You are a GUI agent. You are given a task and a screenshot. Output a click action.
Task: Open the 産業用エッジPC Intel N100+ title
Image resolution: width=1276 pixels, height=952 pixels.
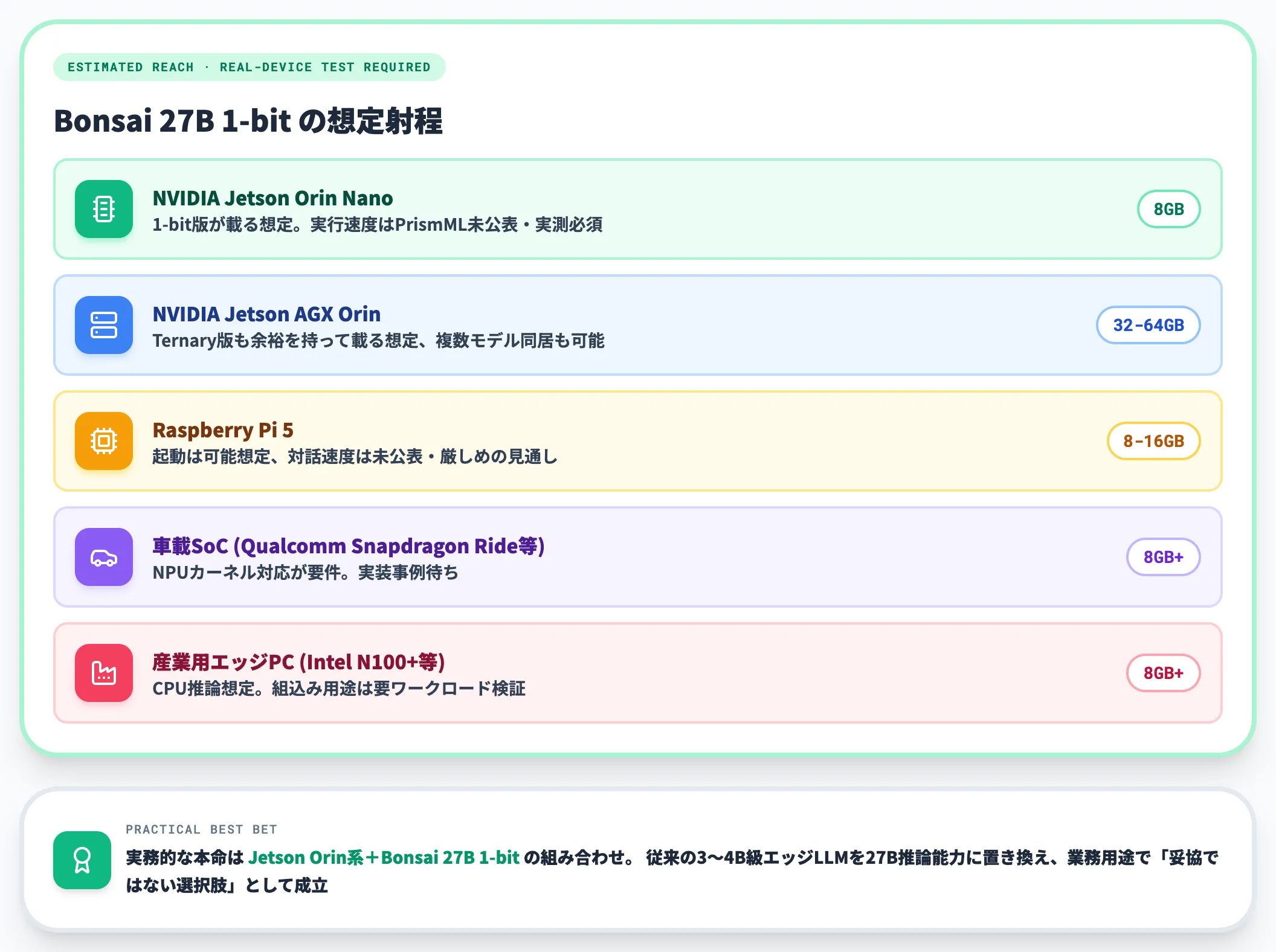[298, 662]
